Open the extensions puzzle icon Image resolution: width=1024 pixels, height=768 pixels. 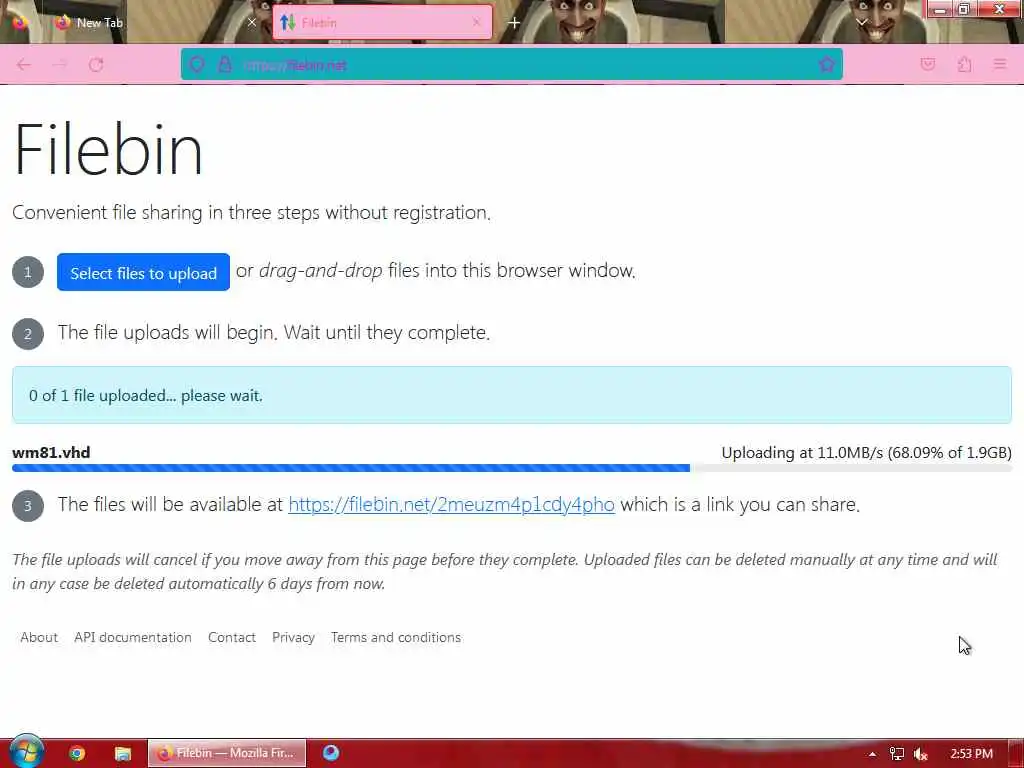coord(964,64)
